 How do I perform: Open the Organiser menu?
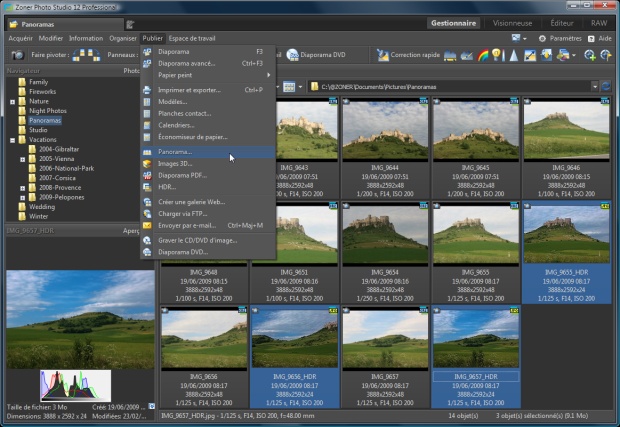tap(123, 38)
